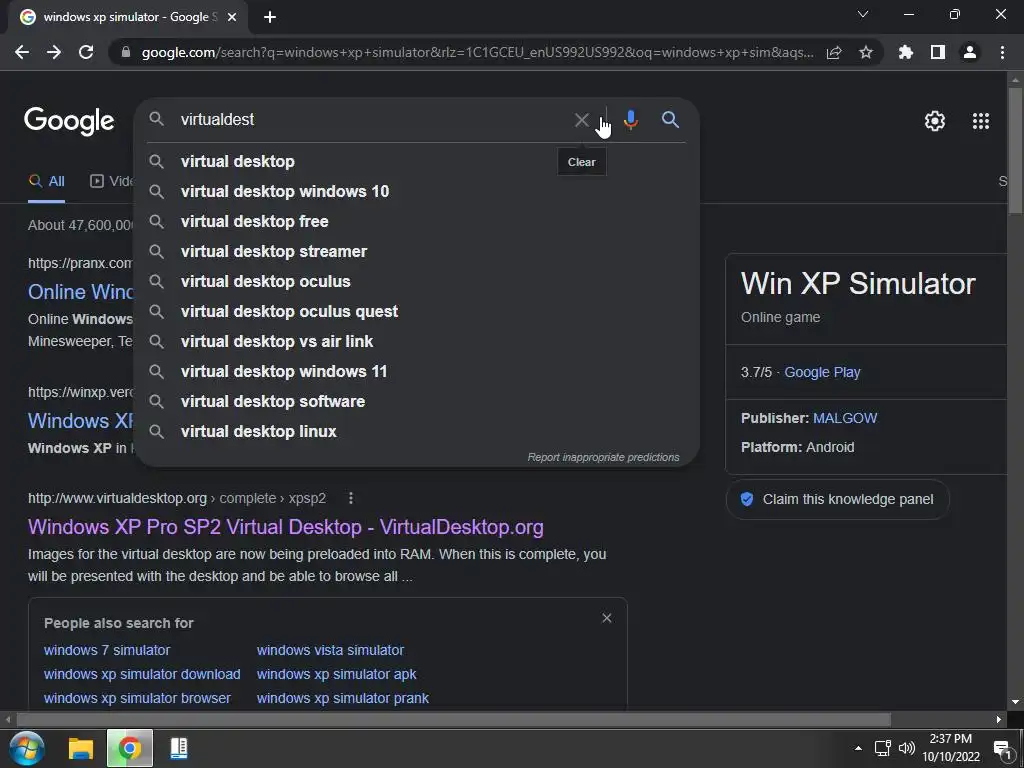
Task: Open the notebook app on the taskbar
Action: click(178, 748)
